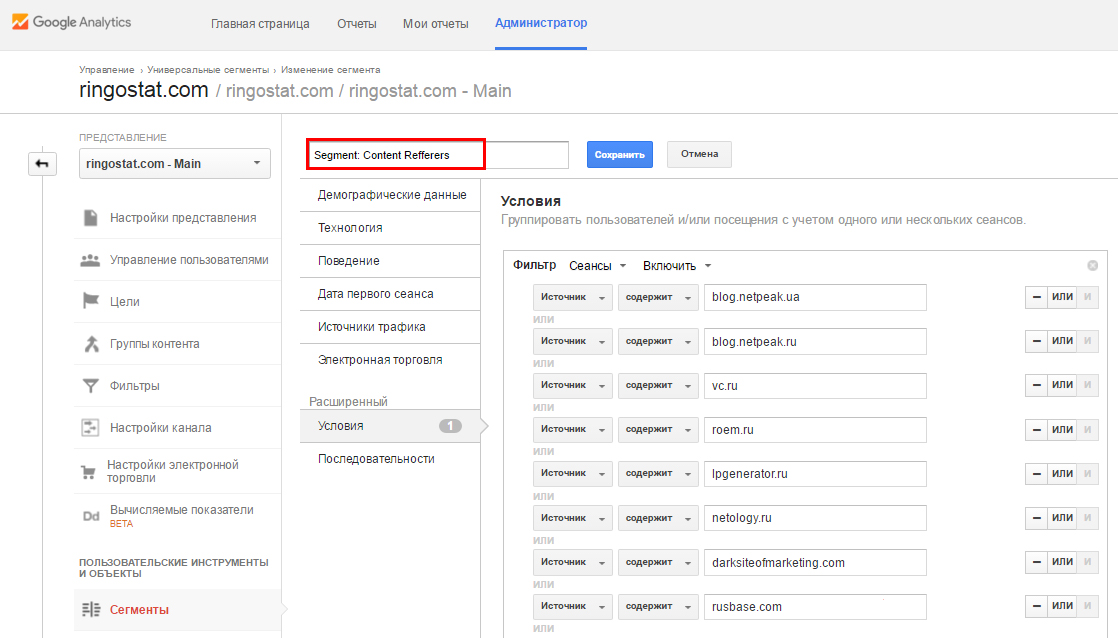Open содержит dropdown for blog.netpeak.ua row
Screen dimensions: 1118x638
click(x=658, y=297)
